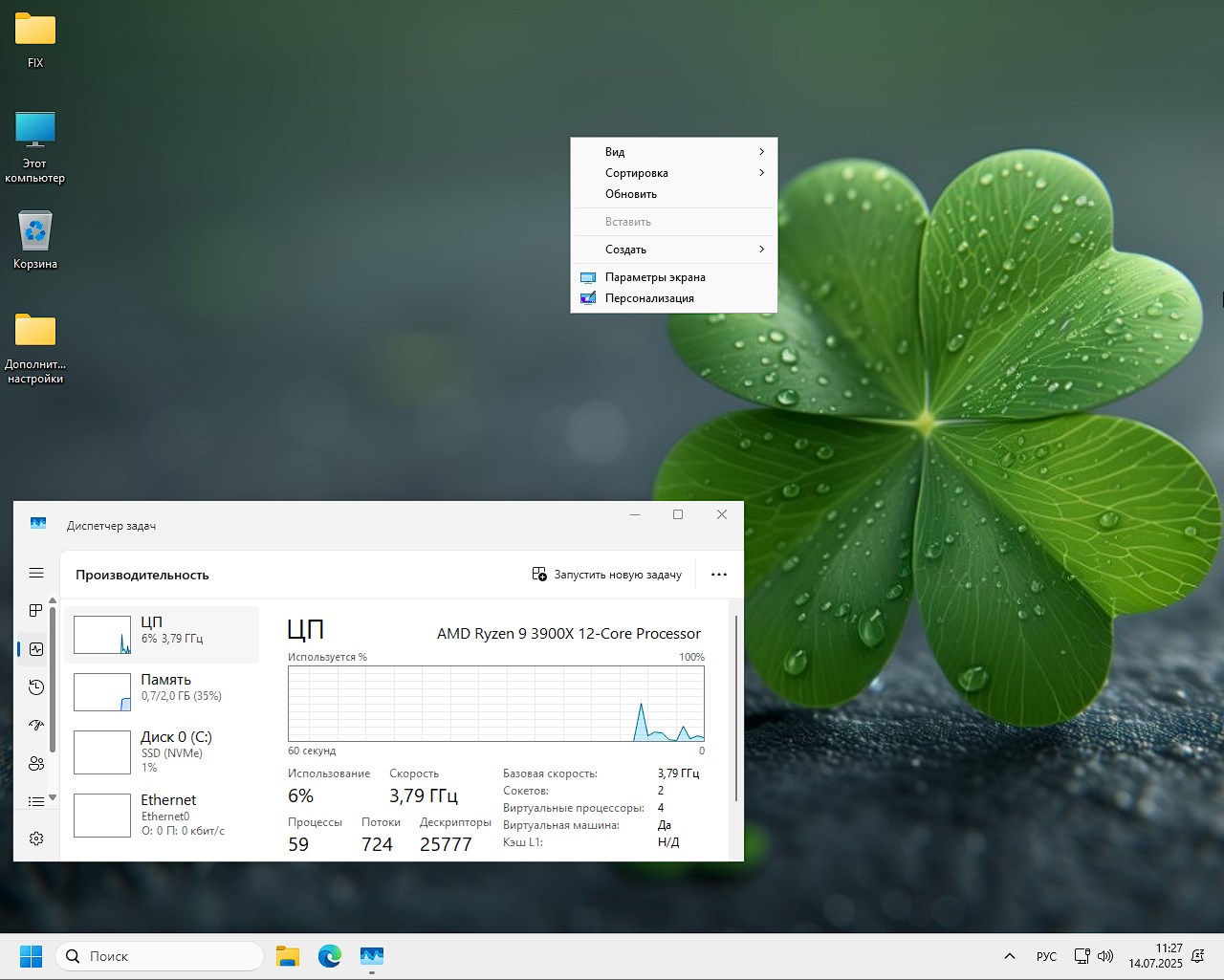1224x980 pixels.
Task: Select the Память item in performance list
Action: tap(162, 692)
